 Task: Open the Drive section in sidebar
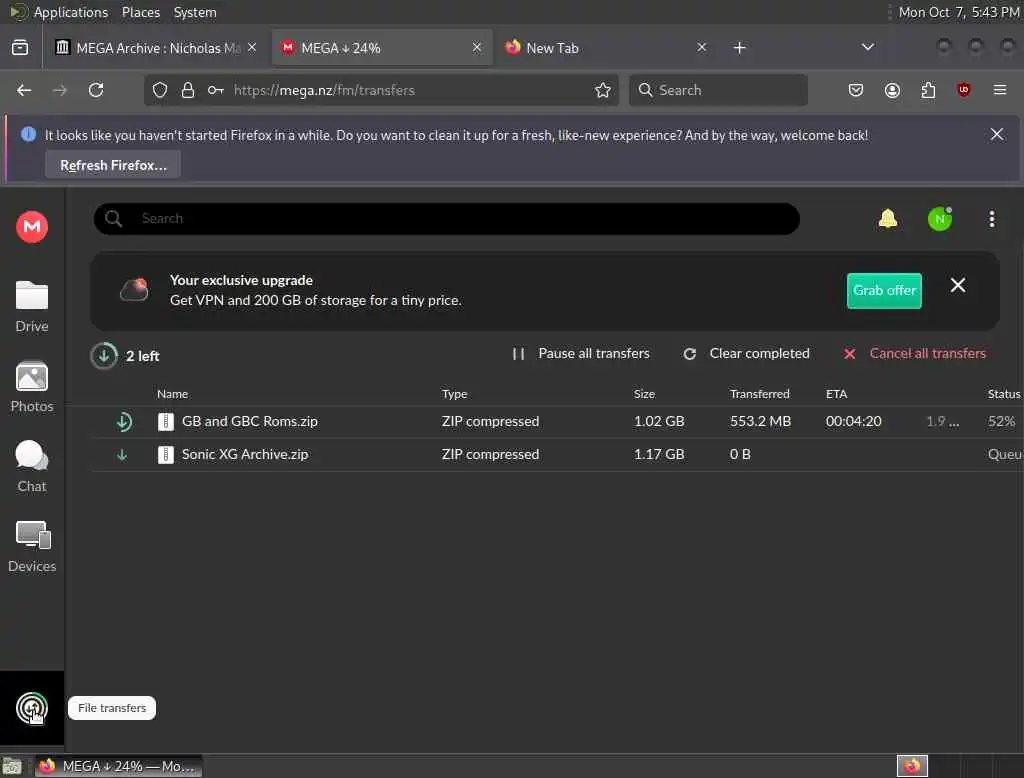pos(31,307)
